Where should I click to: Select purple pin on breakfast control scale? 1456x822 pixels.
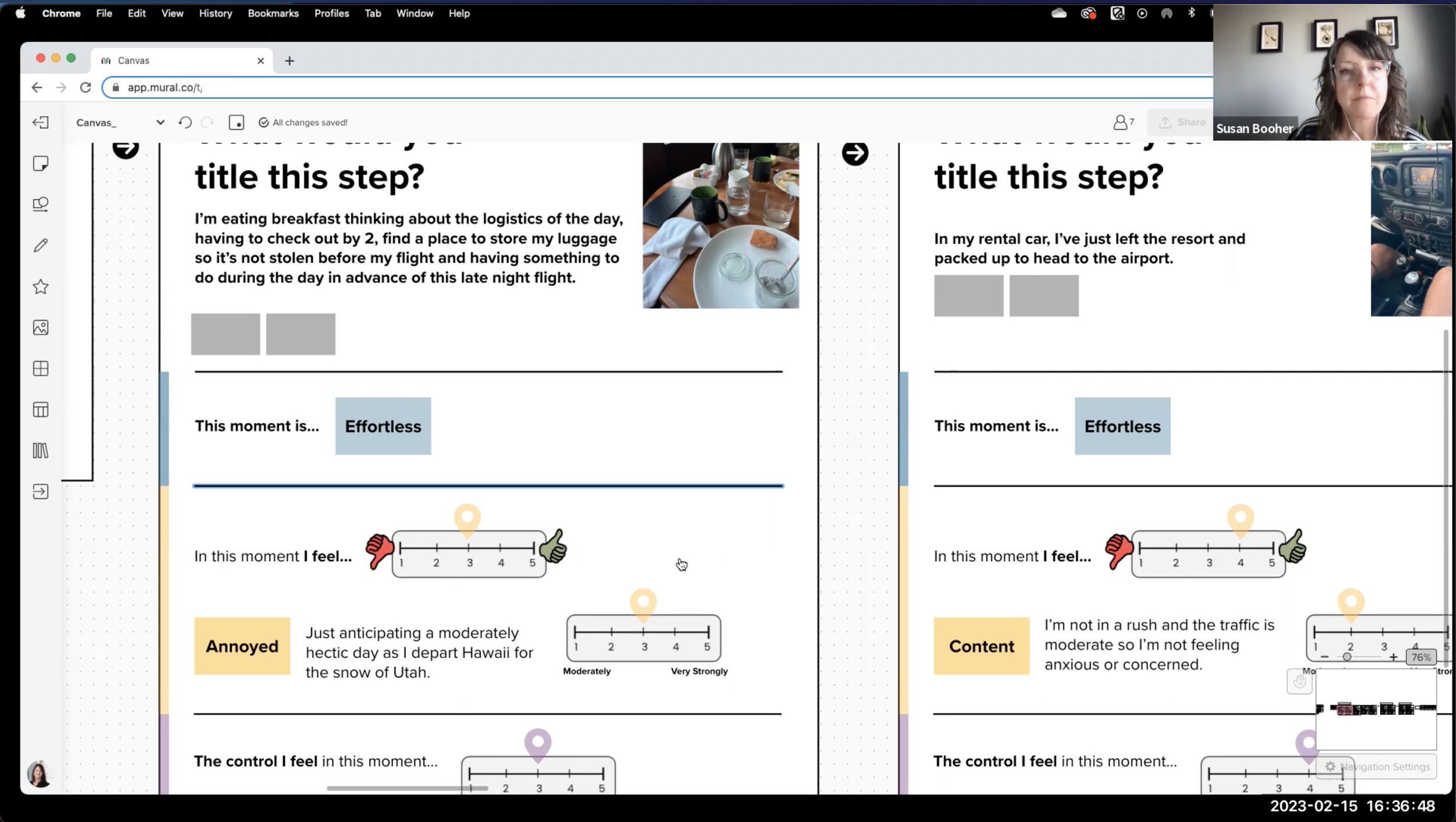(538, 745)
